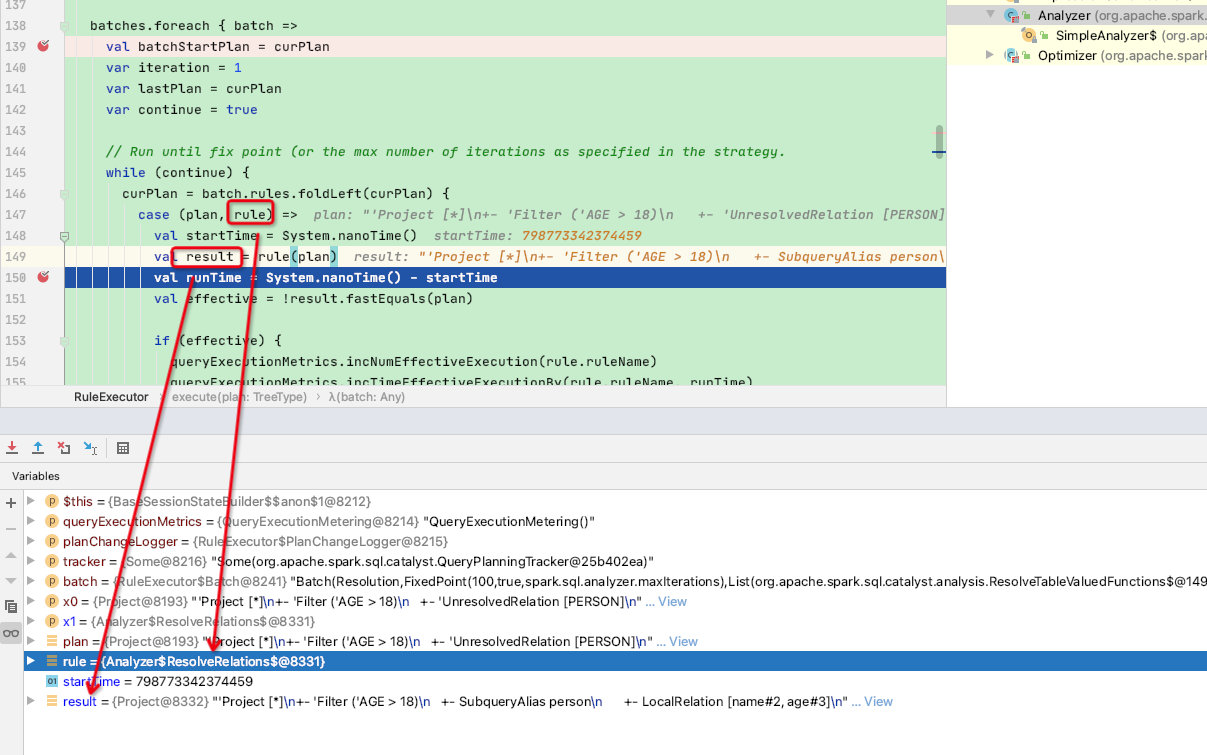Click the move watch down arrow

(11, 581)
